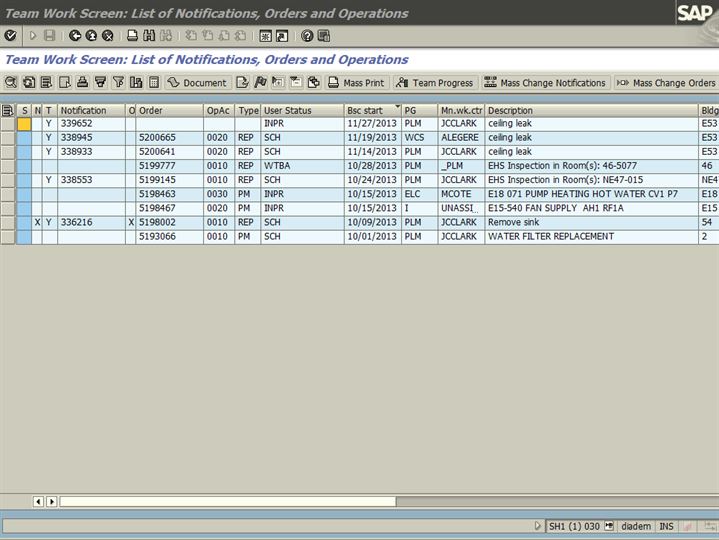Image resolution: width=719 pixels, height=540 pixels.
Task: Click the Cancel icon in the top toolbar
Action: coord(107,35)
